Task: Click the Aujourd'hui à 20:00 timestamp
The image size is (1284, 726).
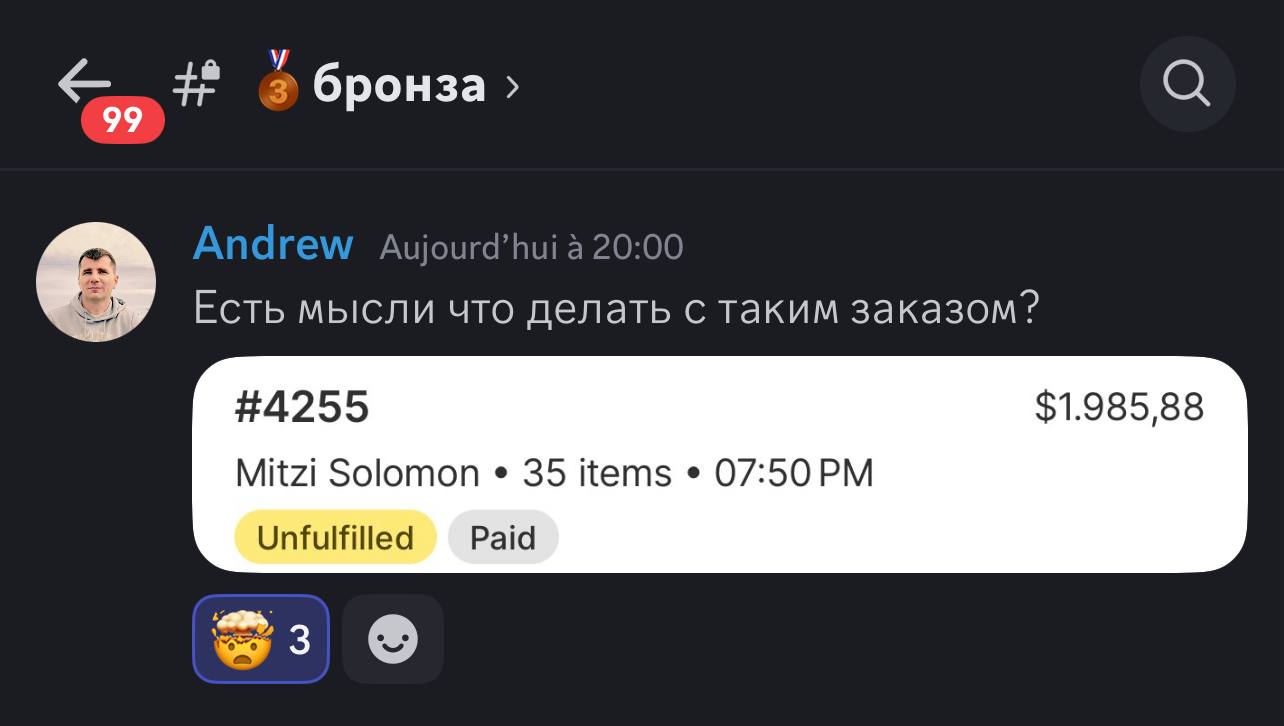Action: click(x=531, y=247)
